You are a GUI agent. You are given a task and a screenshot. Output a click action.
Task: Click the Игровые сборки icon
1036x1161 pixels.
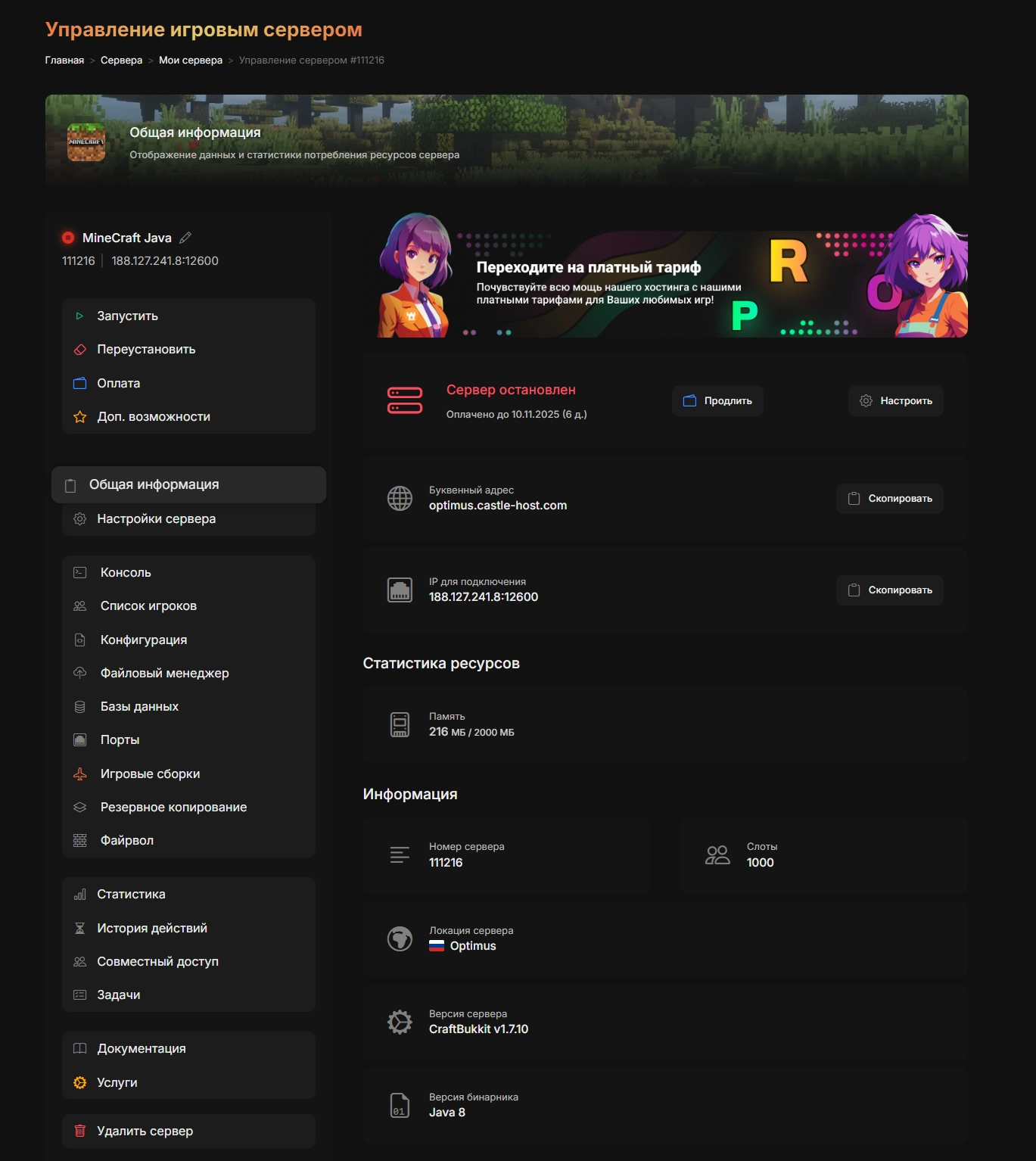click(x=79, y=773)
